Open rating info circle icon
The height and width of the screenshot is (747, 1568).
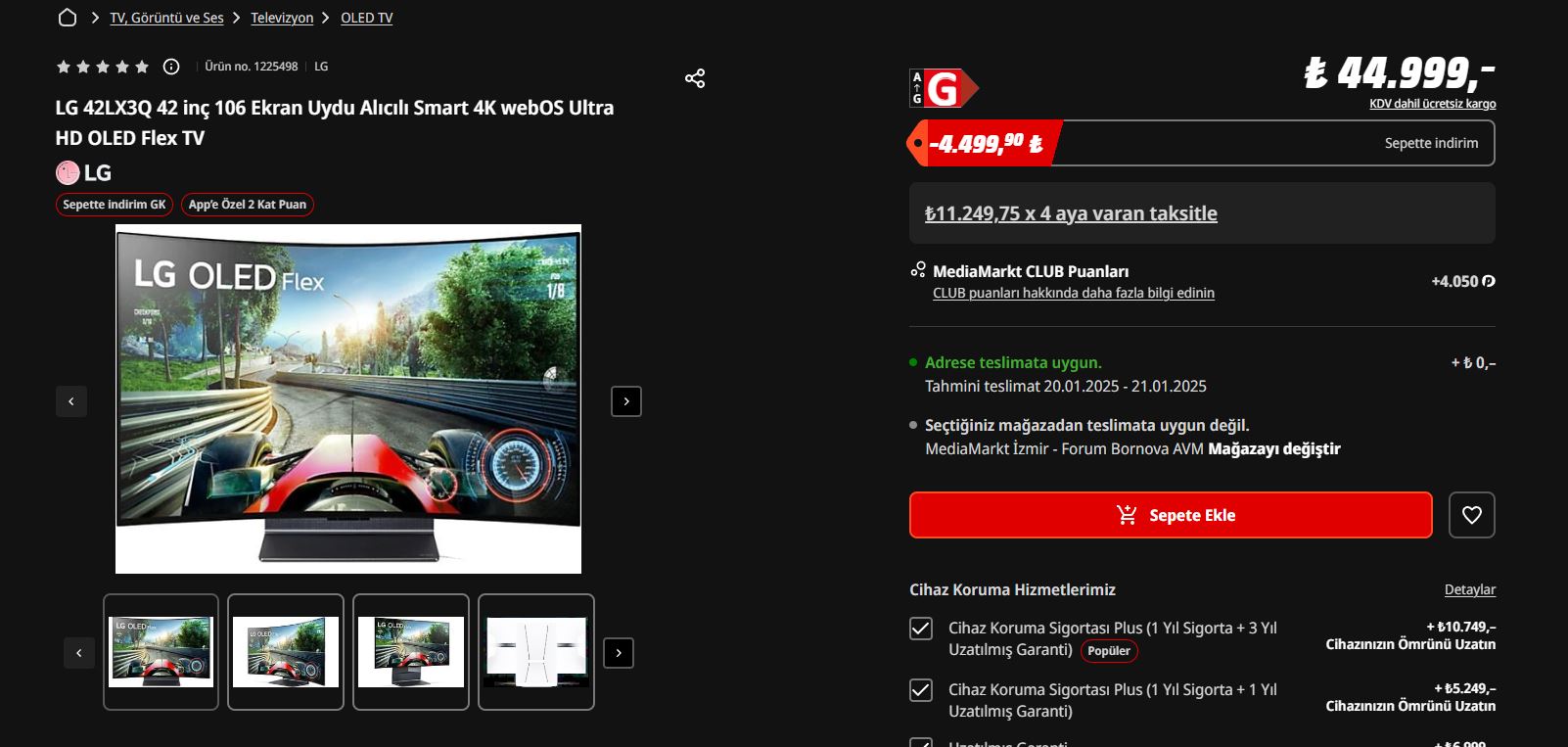[171, 67]
